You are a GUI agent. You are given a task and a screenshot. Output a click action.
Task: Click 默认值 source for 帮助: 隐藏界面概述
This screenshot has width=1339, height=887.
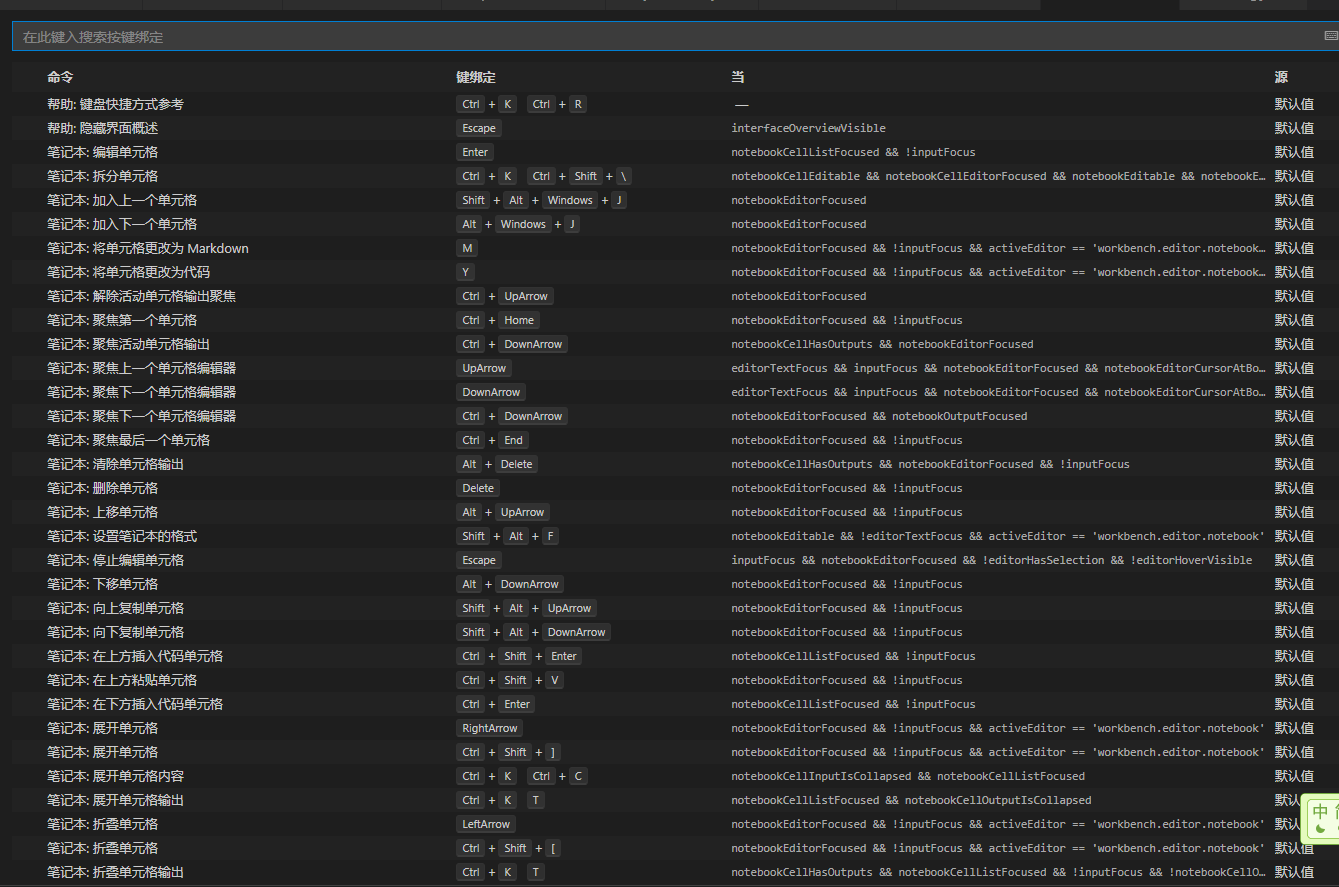tap(1293, 127)
